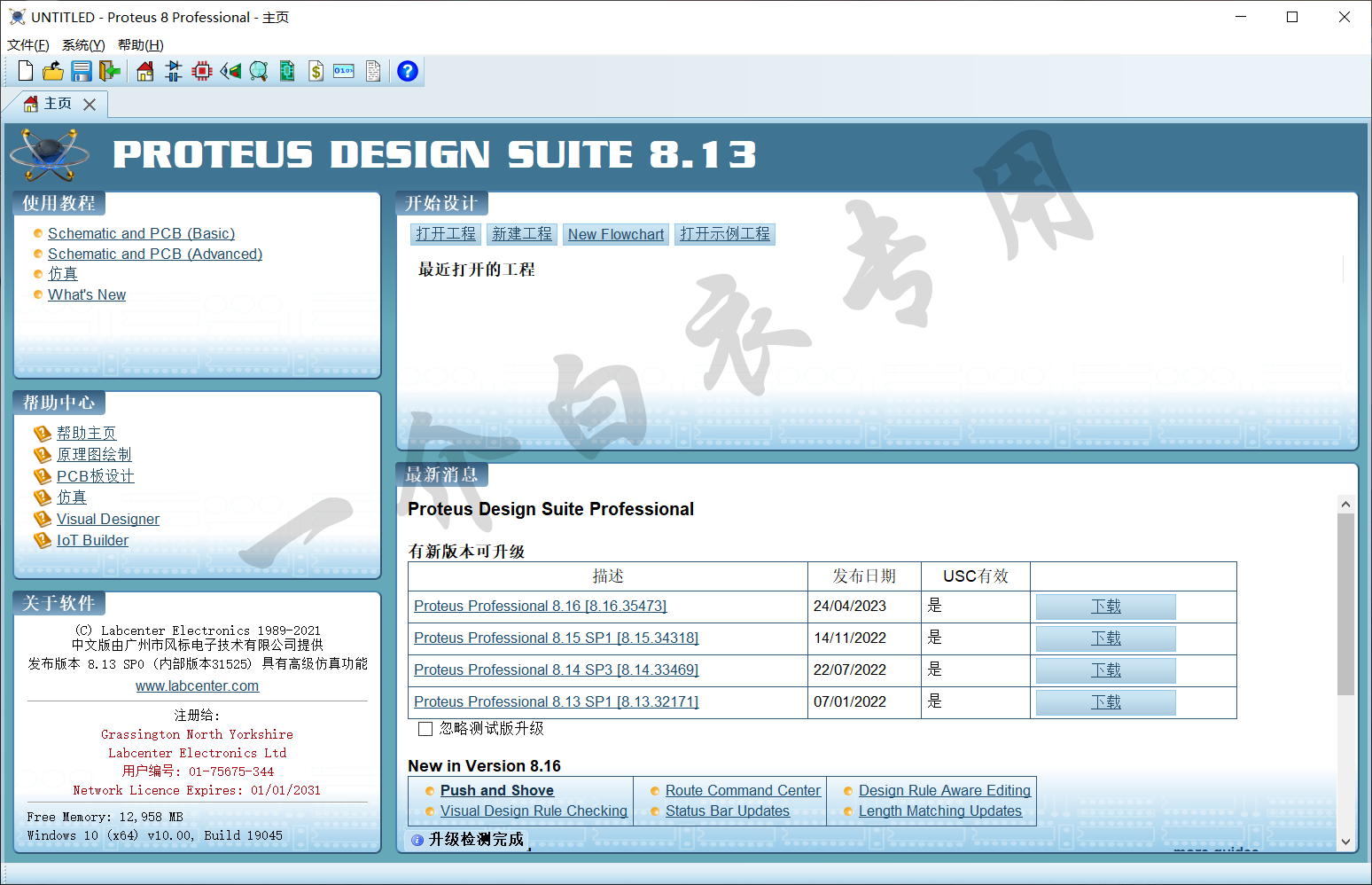Viewport: 1372px width, 885px height.
Task: Visit the www.labcenter.com link
Action: click(197, 685)
